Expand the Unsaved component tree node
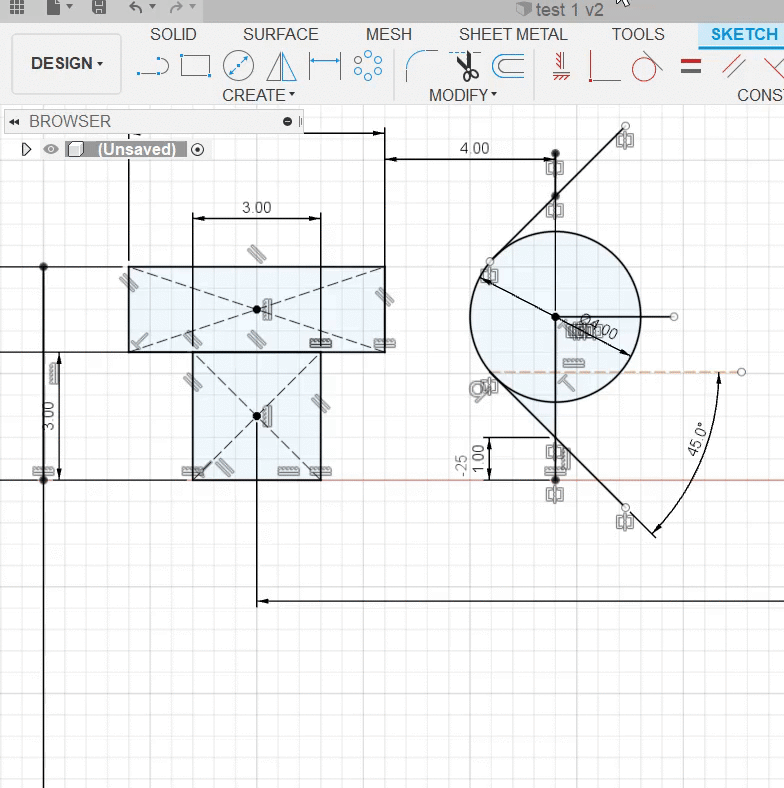This screenshot has width=784, height=788. click(26, 149)
